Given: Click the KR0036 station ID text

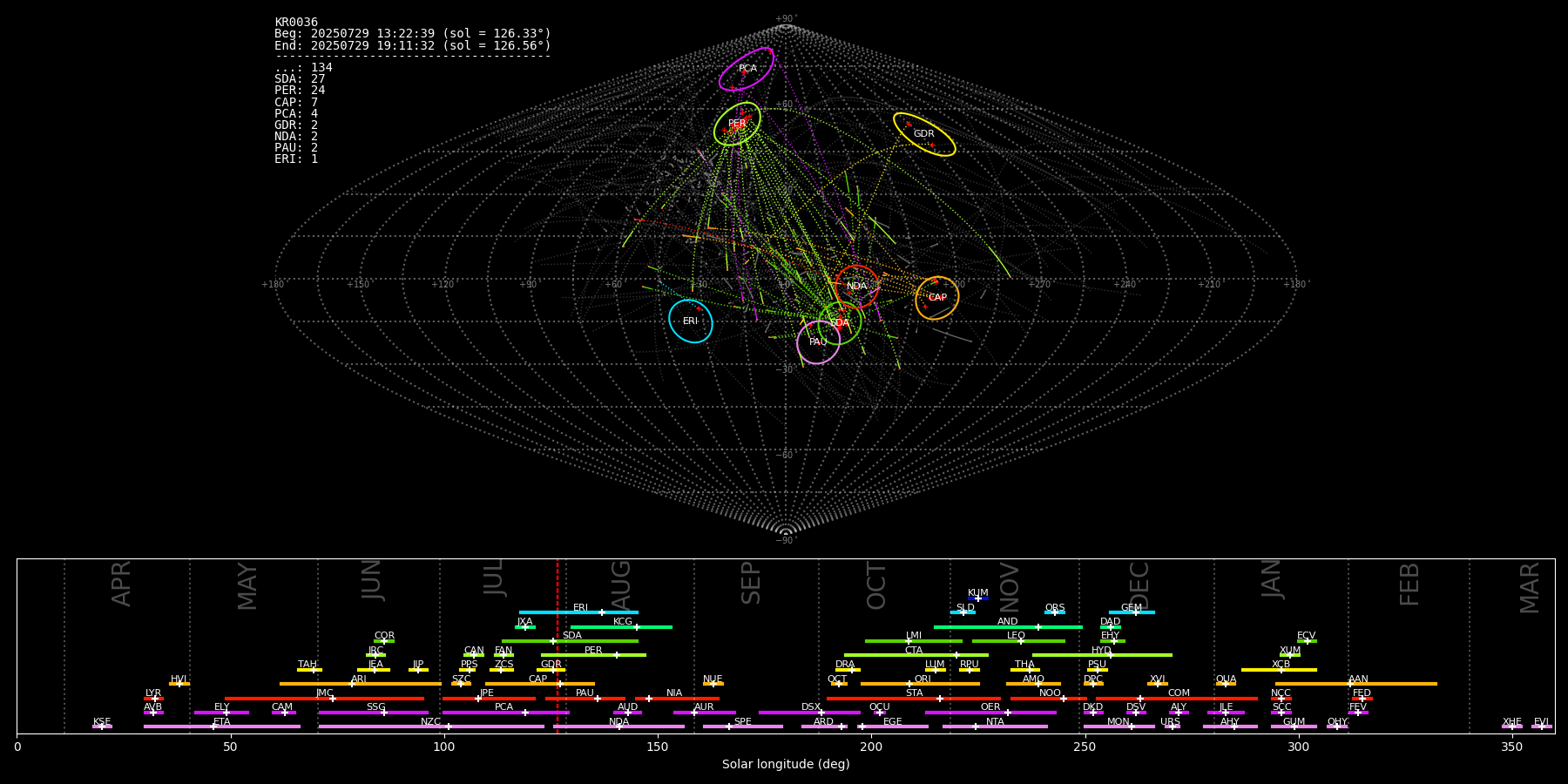Looking at the screenshot, I should 296,23.
